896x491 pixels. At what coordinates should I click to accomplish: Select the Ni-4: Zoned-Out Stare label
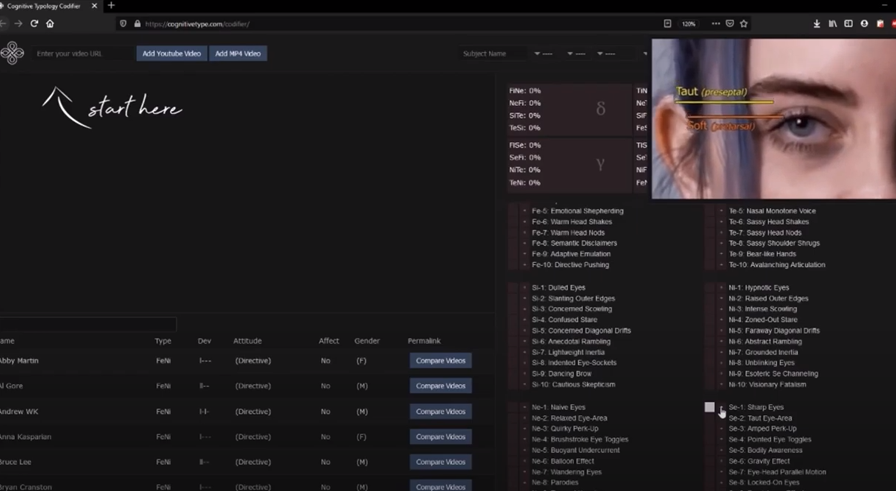pos(763,320)
